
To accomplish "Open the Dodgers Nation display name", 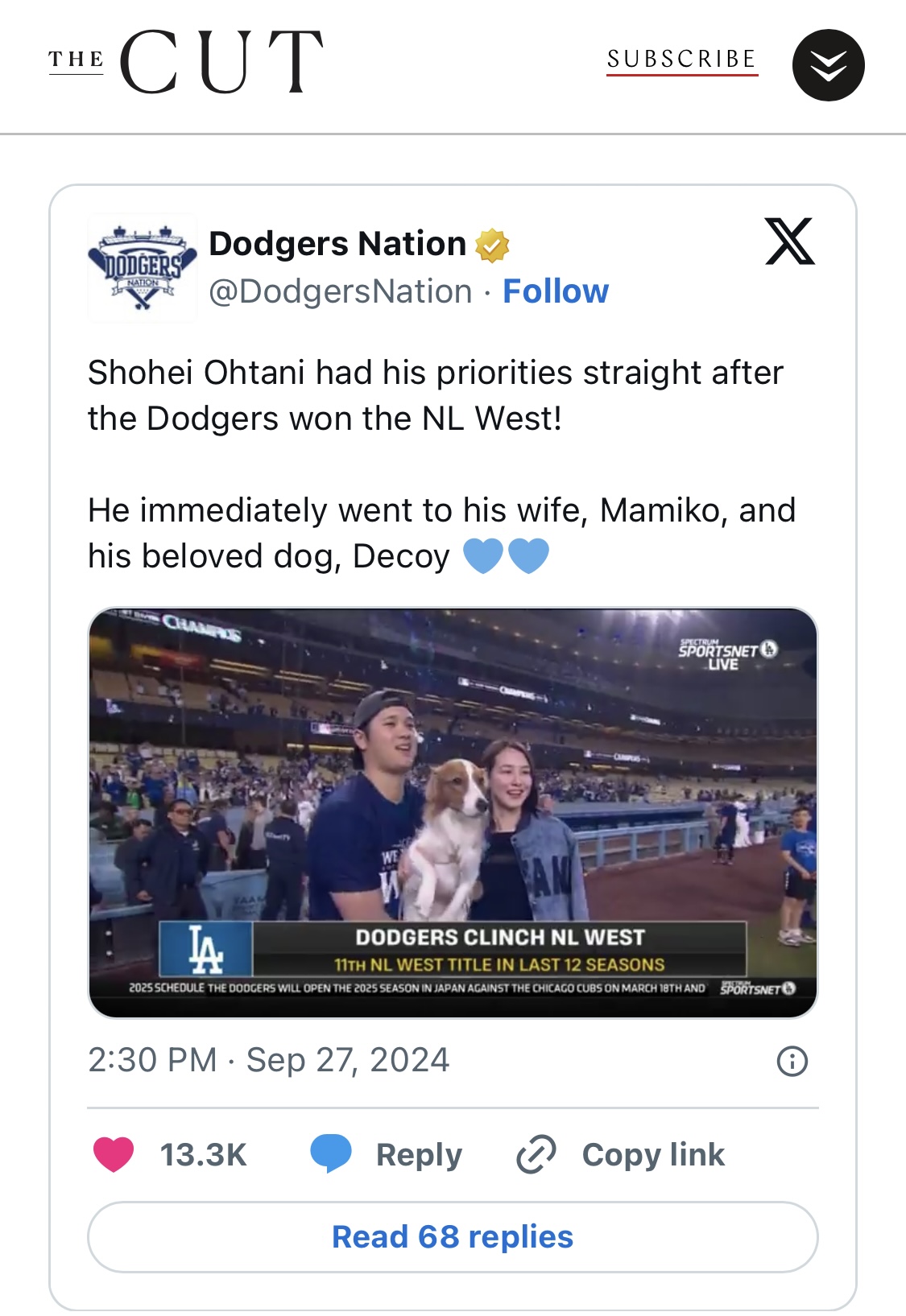I will click(337, 244).
